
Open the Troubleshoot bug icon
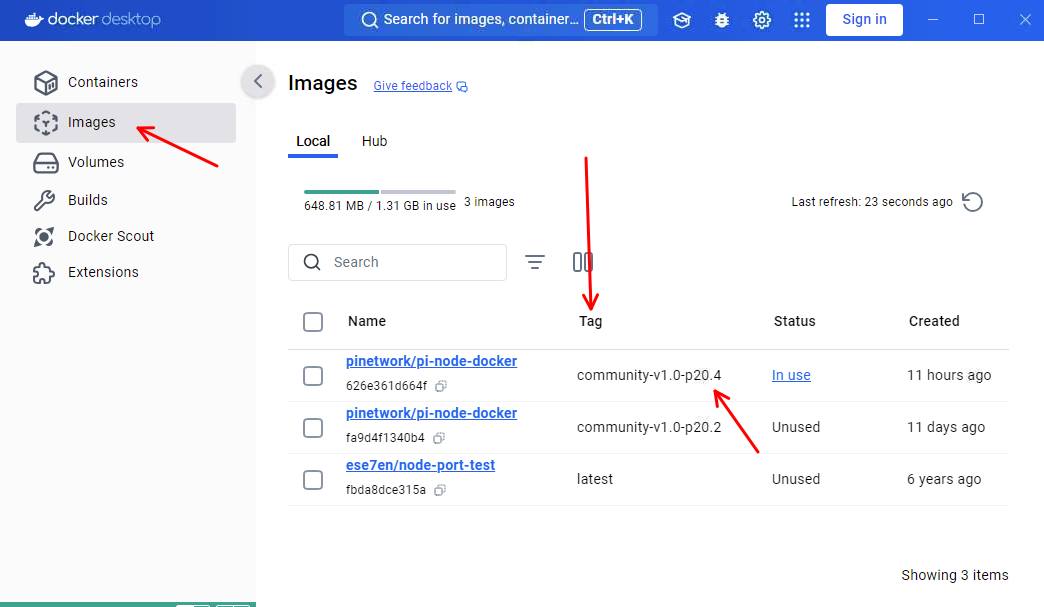click(722, 20)
